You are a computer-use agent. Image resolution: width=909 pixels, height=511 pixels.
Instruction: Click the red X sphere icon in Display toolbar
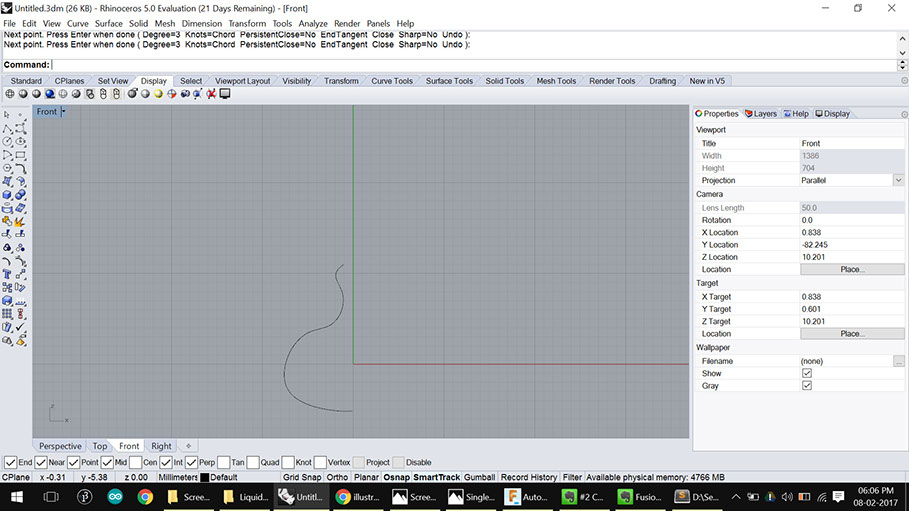point(212,94)
